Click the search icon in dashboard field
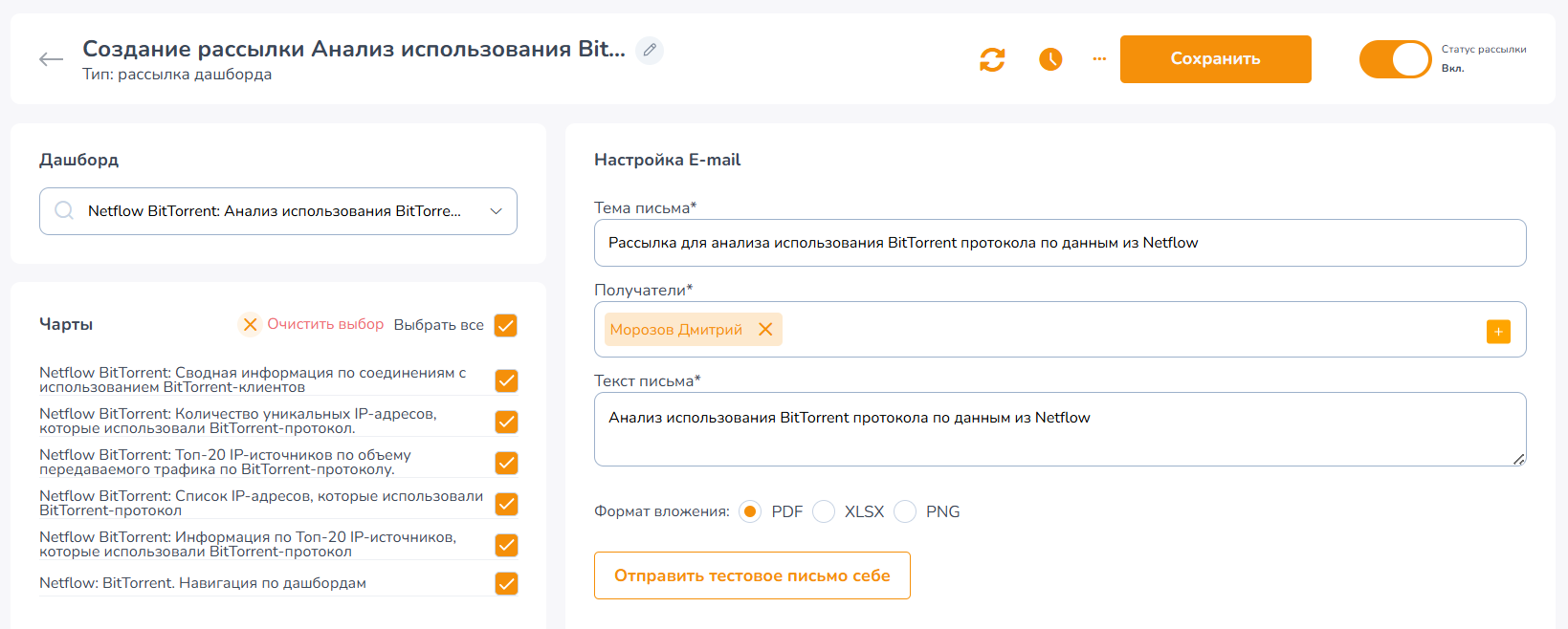 point(64,210)
